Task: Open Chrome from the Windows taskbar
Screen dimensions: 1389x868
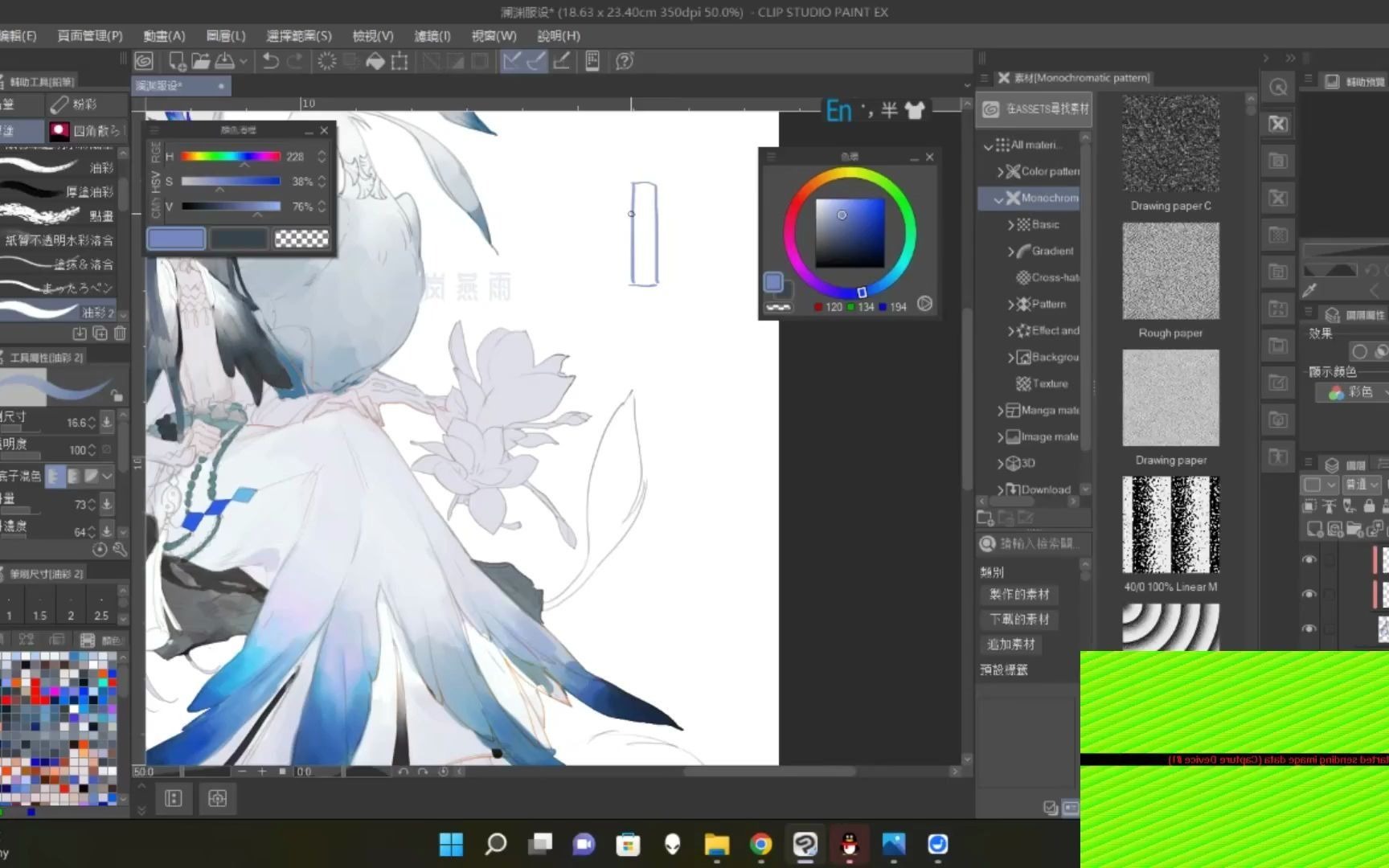Action: point(760,844)
